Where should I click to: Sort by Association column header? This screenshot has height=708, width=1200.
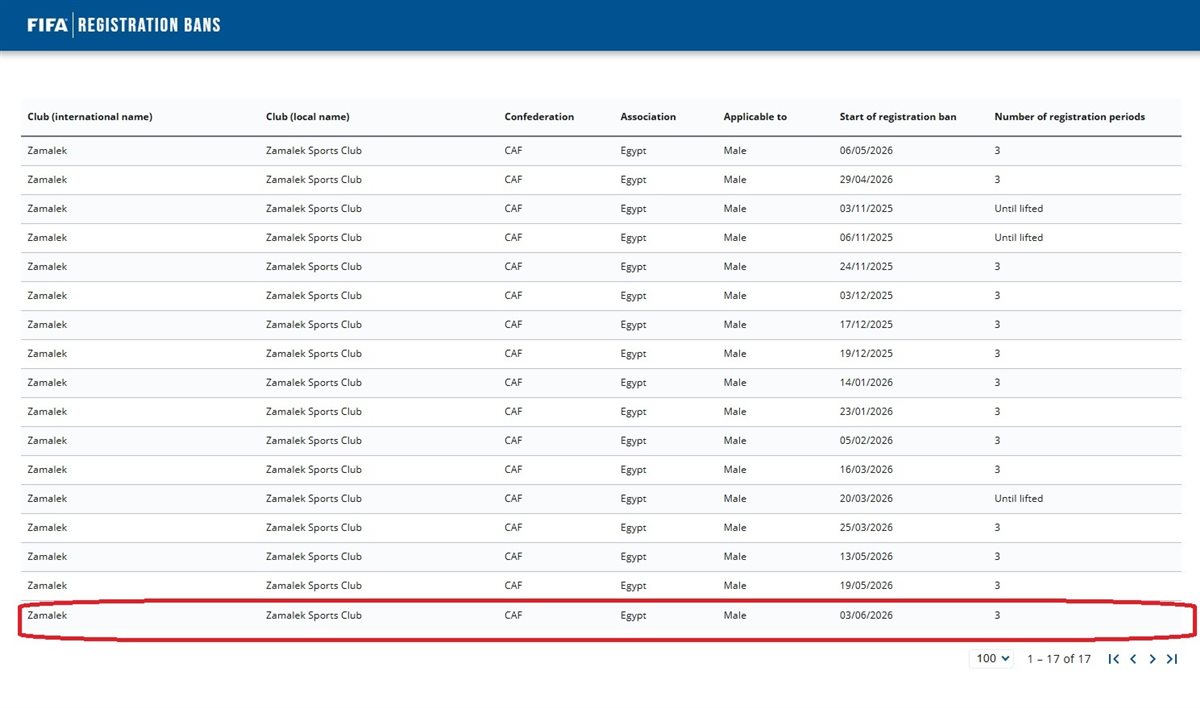point(648,117)
